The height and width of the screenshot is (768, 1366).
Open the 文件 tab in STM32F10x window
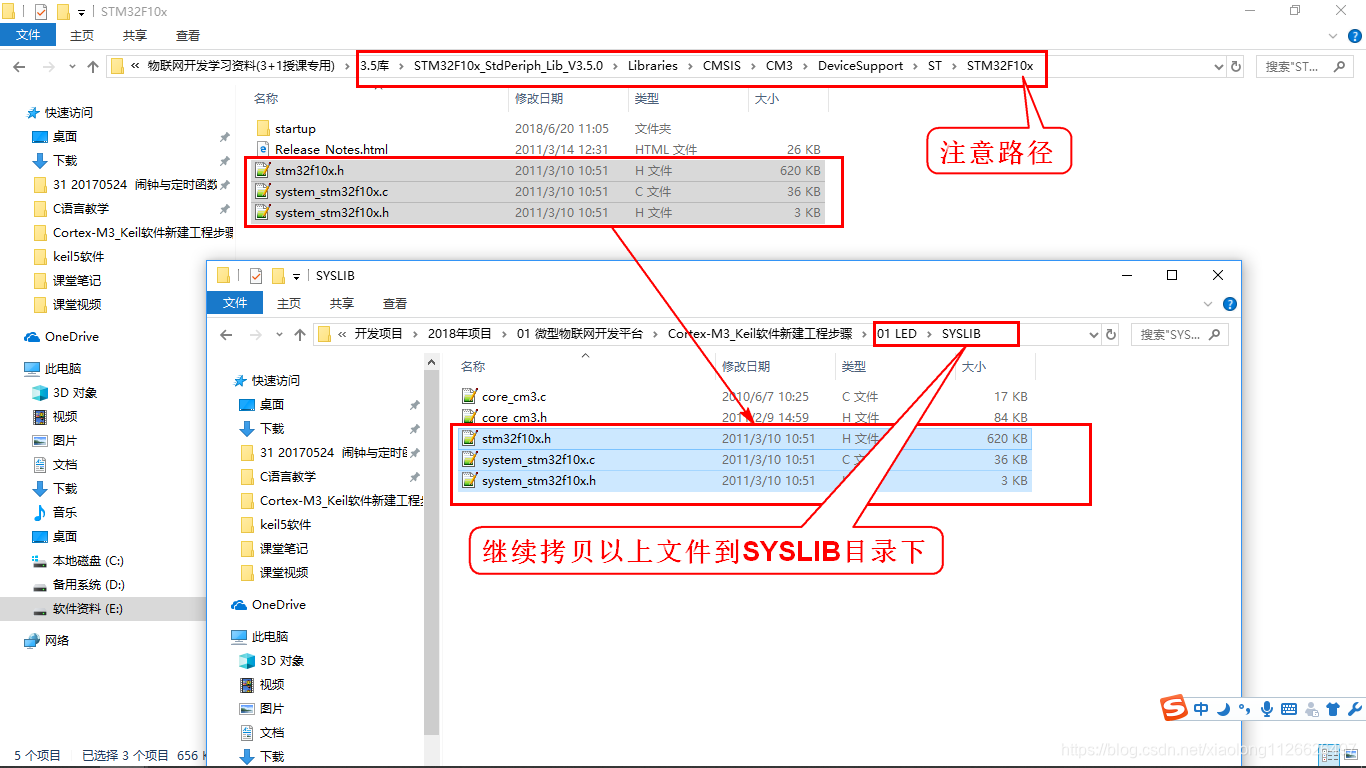[x=28, y=35]
